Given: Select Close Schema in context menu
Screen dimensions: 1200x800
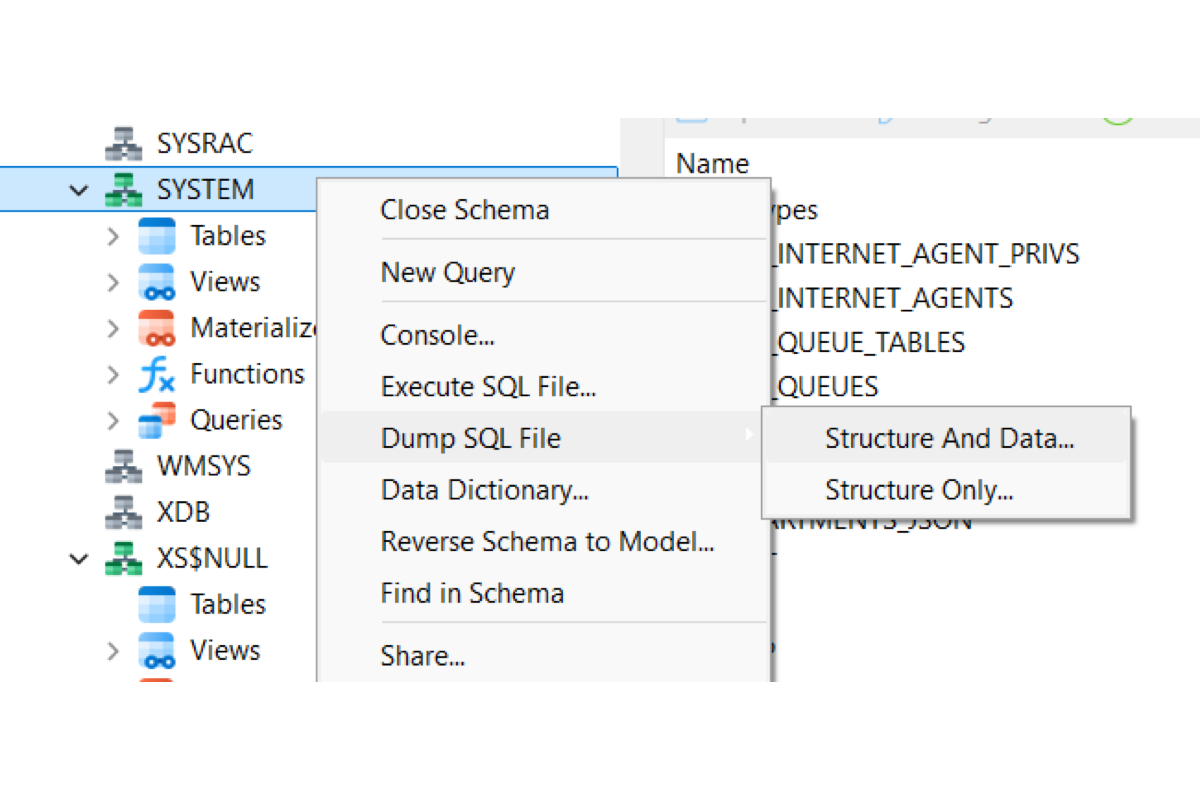Looking at the screenshot, I should tap(465, 210).
